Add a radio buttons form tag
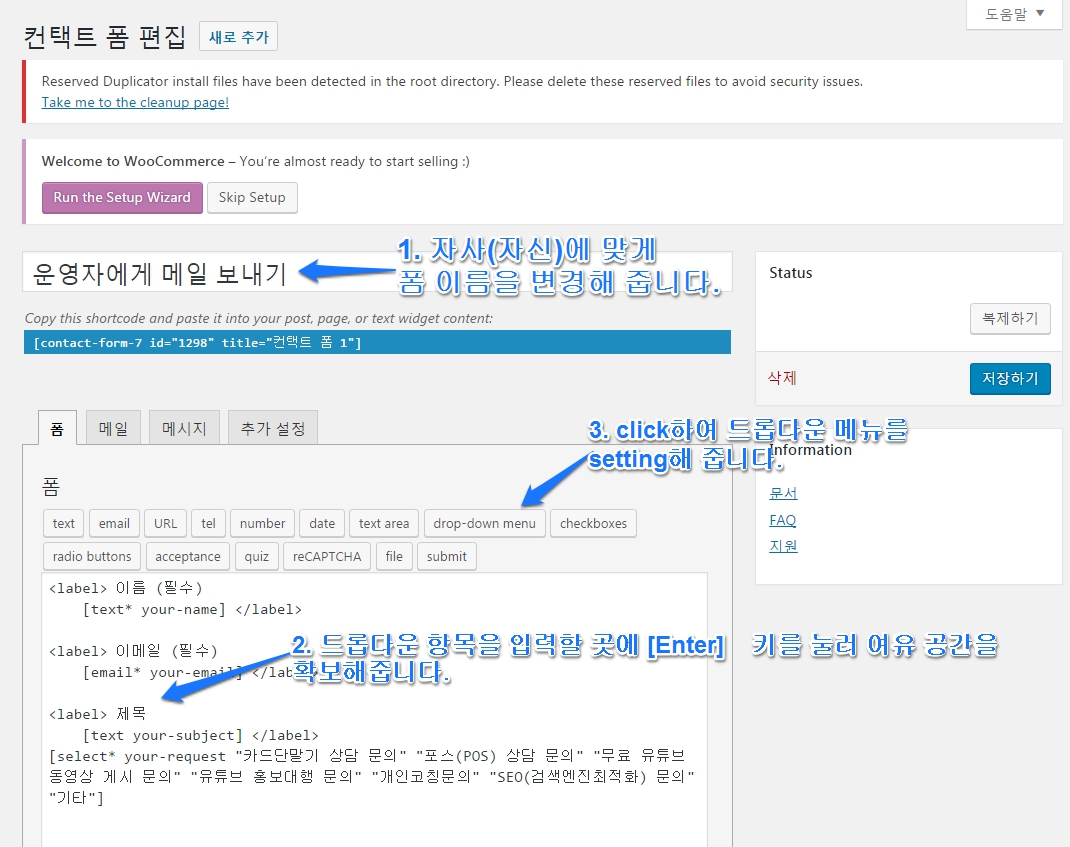The width and height of the screenshot is (1070, 847). click(91, 556)
